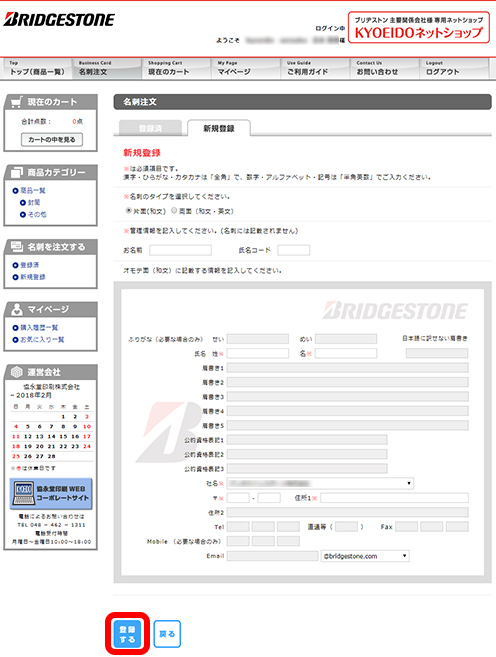Click the 登録する button
The height and width of the screenshot is (657, 496).
(127, 634)
